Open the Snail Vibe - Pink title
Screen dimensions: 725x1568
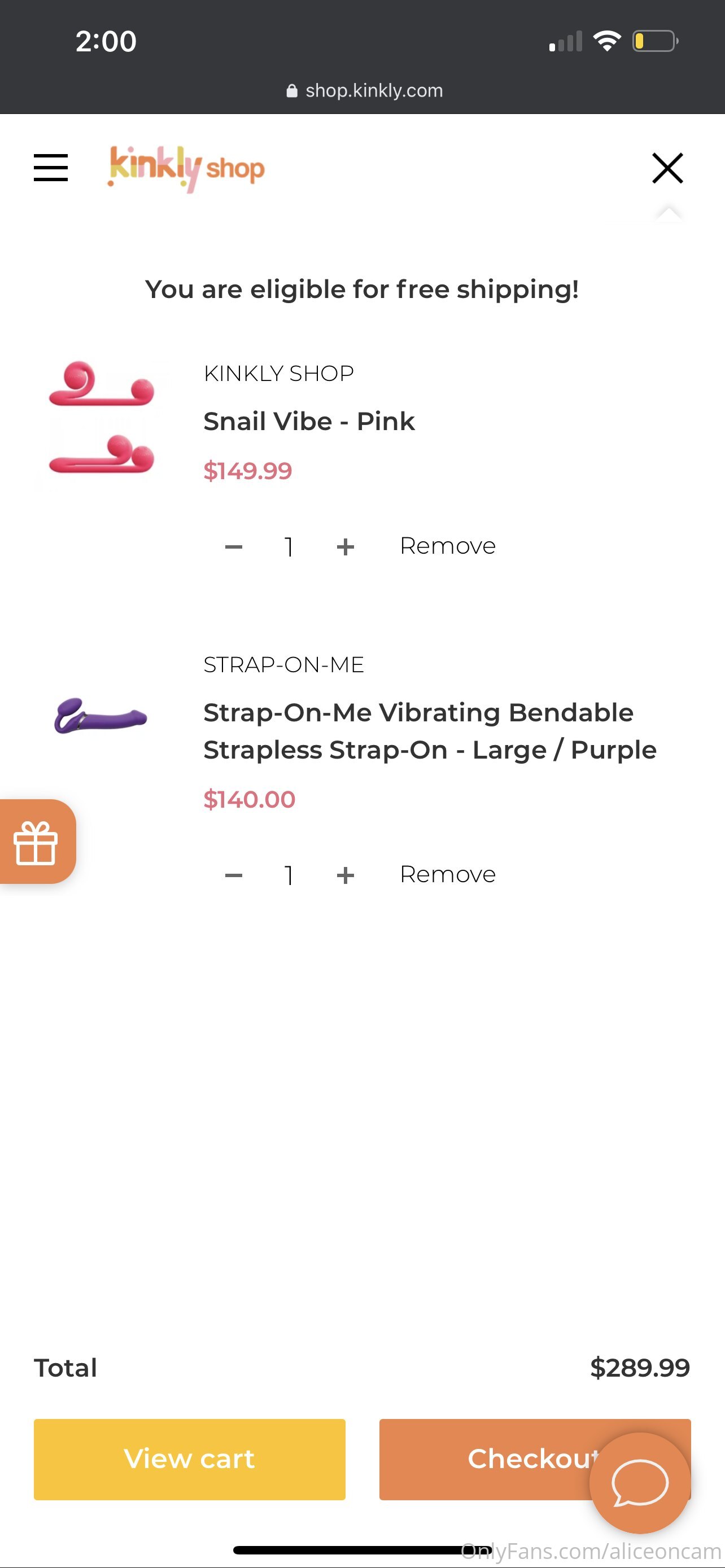click(309, 421)
